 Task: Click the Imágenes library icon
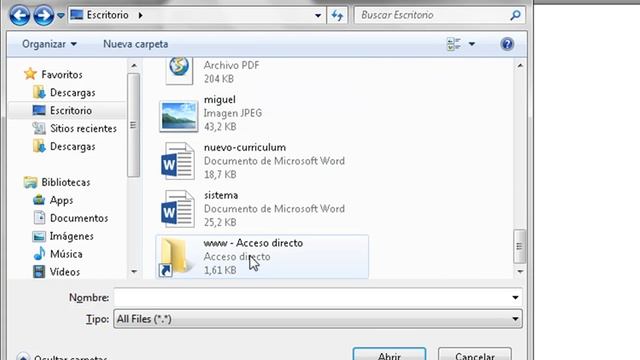(x=39, y=236)
